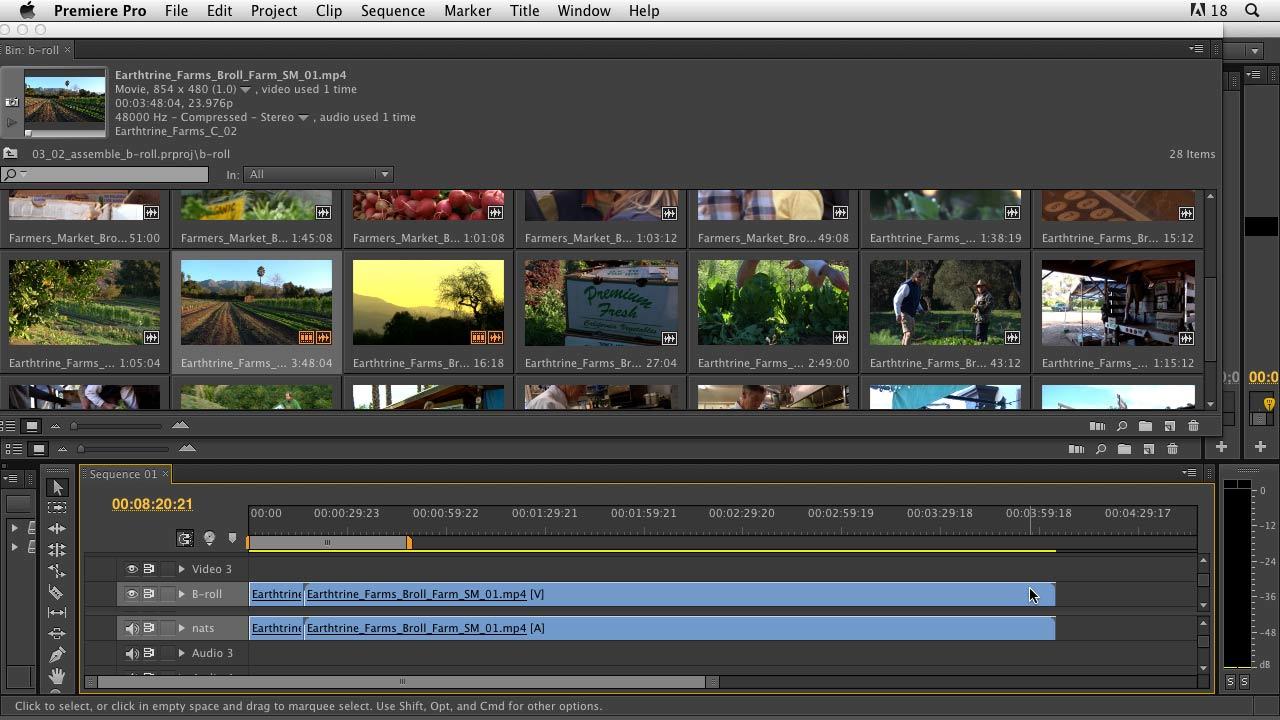Expand the nats audio track
The height and width of the screenshot is (720, 1280).
pos(182,628)
